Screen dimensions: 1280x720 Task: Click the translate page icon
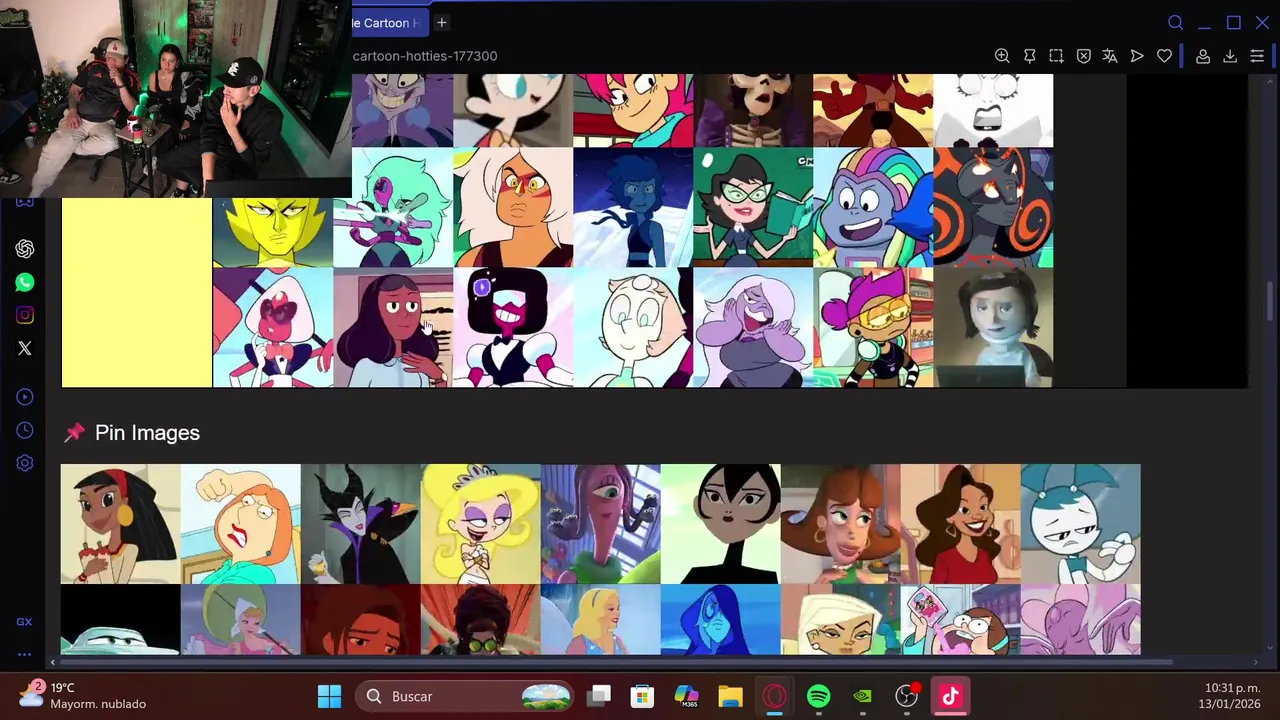[x=1110, y=56]
